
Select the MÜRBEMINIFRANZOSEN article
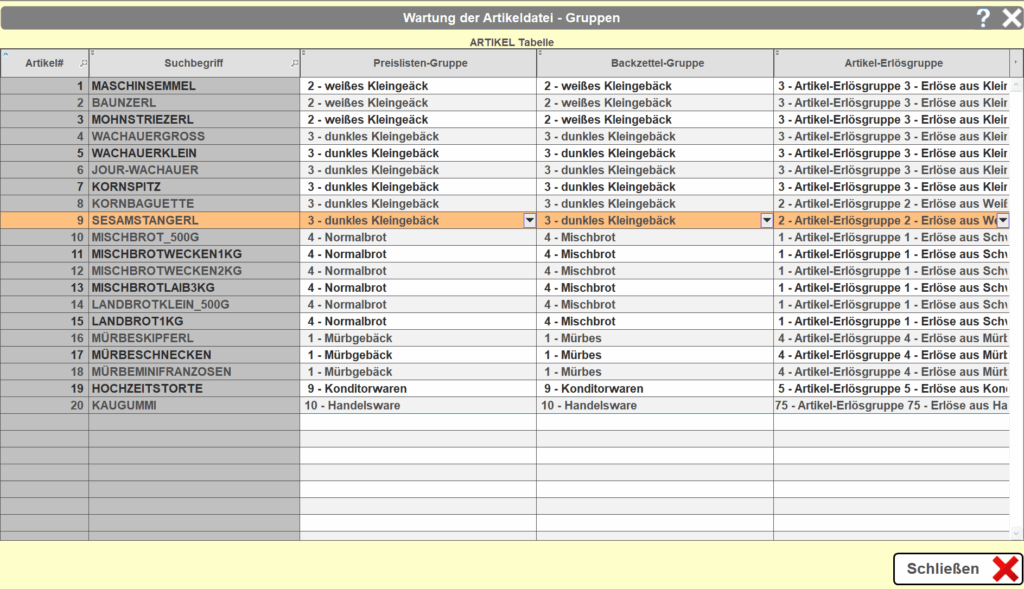(x=195, y=372)
